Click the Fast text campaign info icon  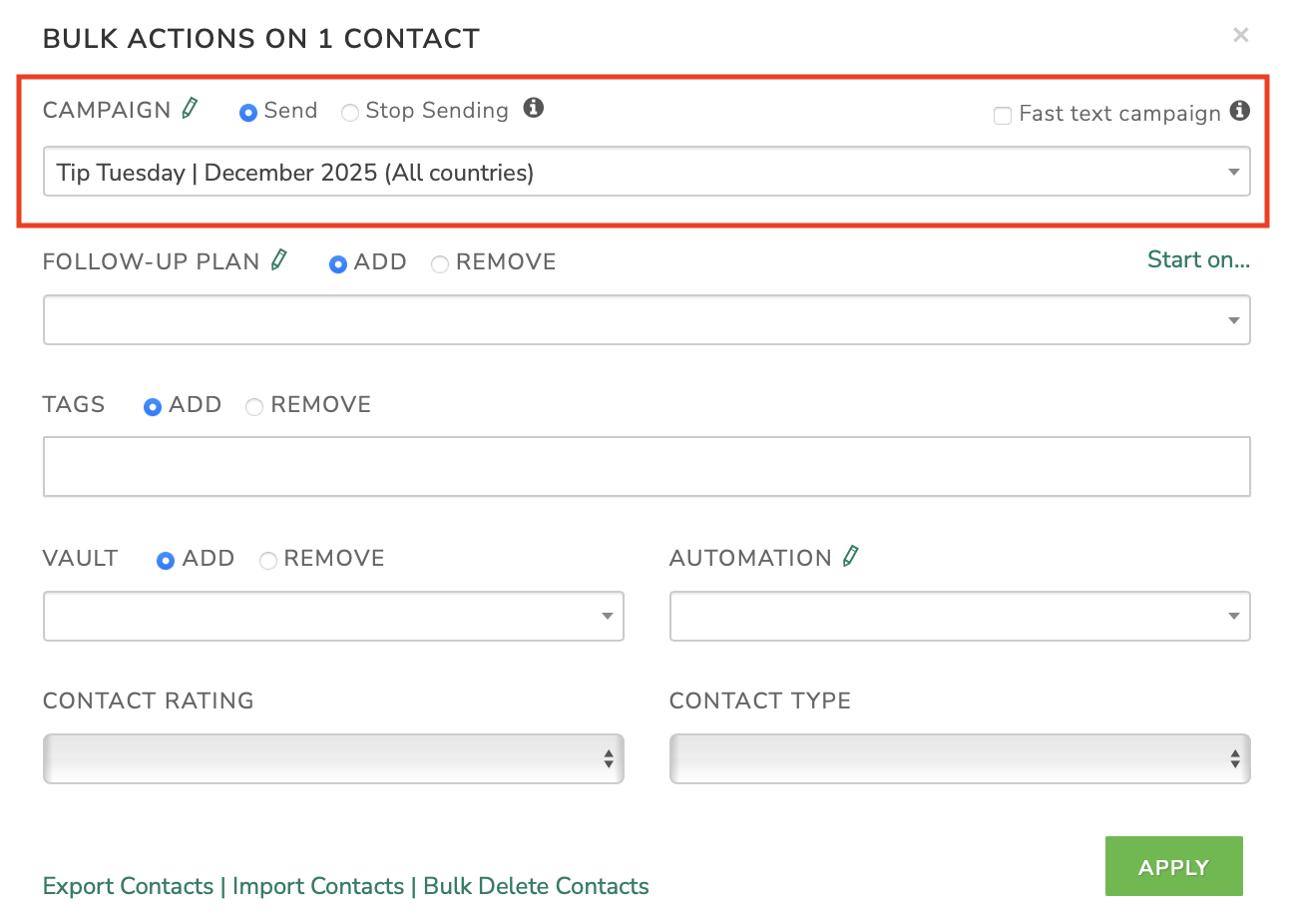pos(1239,111)
